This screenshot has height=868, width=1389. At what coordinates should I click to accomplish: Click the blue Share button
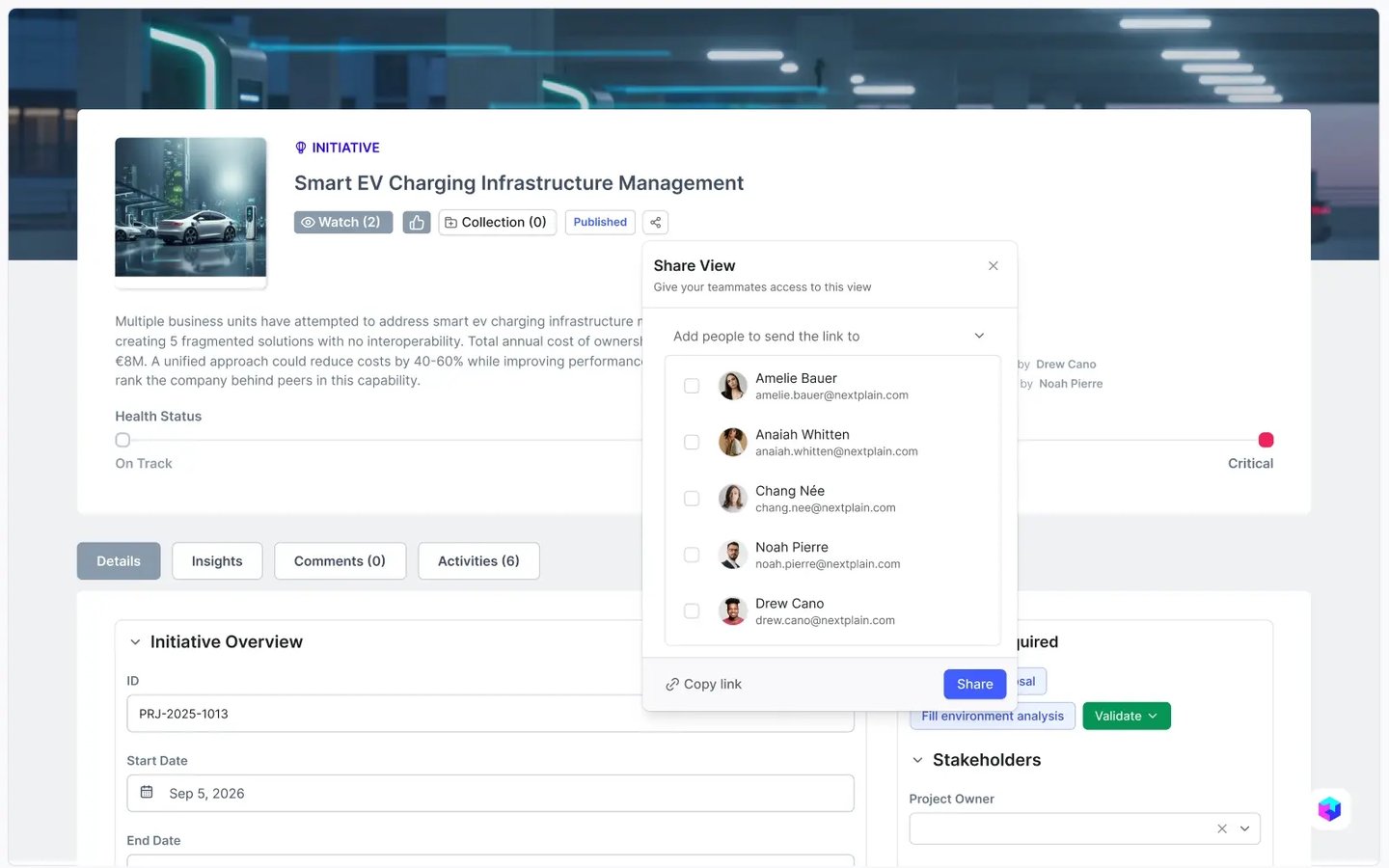[974, 684]
